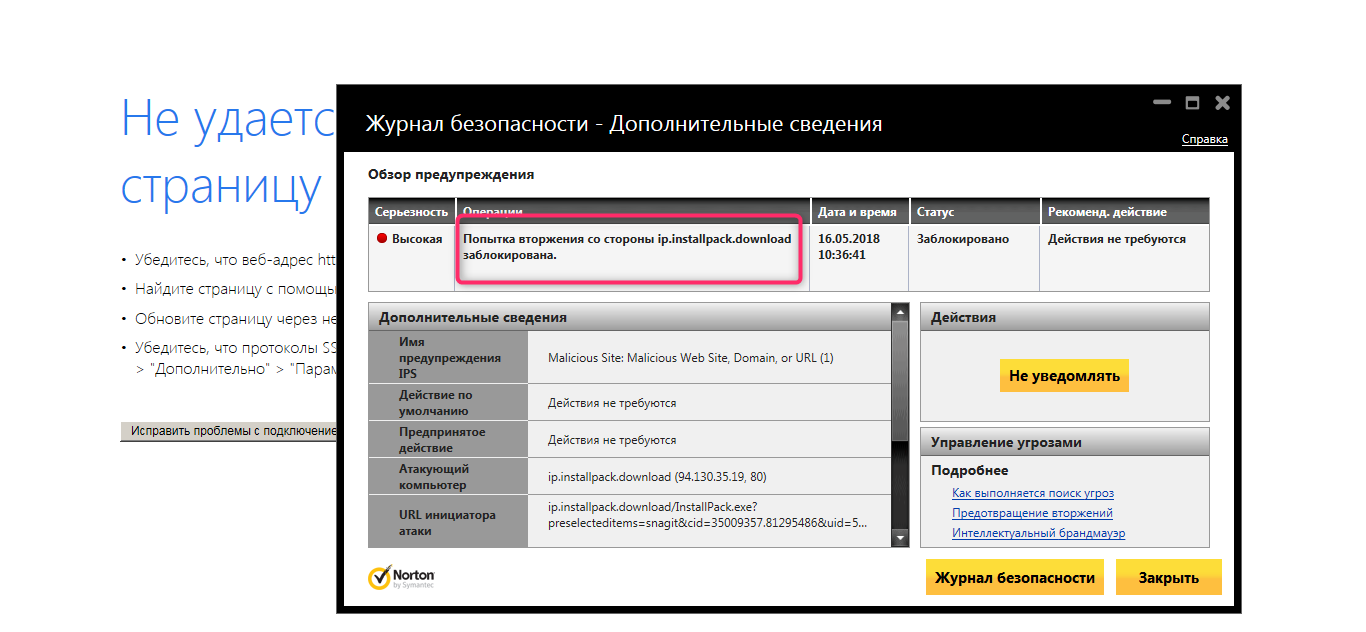This screenshot has height=632, width=1366.
Task: Click the Заблокировано status cell
Action: point(975,257)
